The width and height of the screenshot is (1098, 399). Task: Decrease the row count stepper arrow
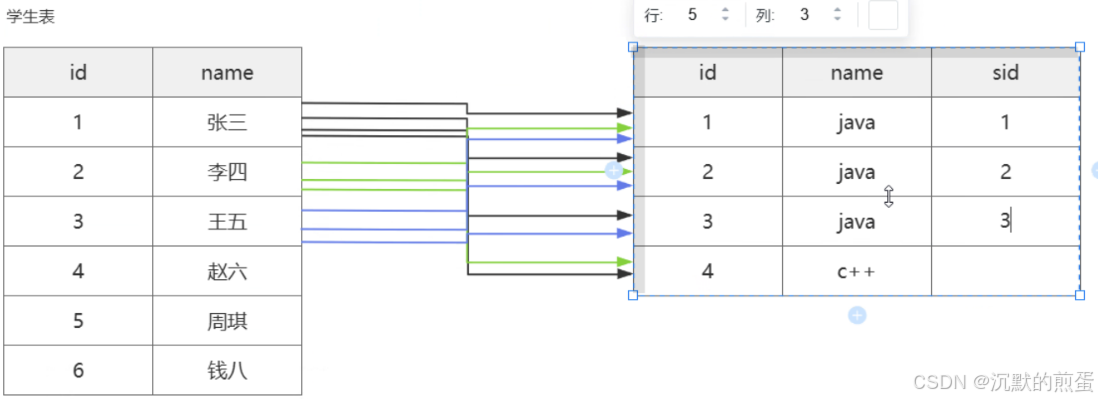pyautogui.click(x=725, y=19)
